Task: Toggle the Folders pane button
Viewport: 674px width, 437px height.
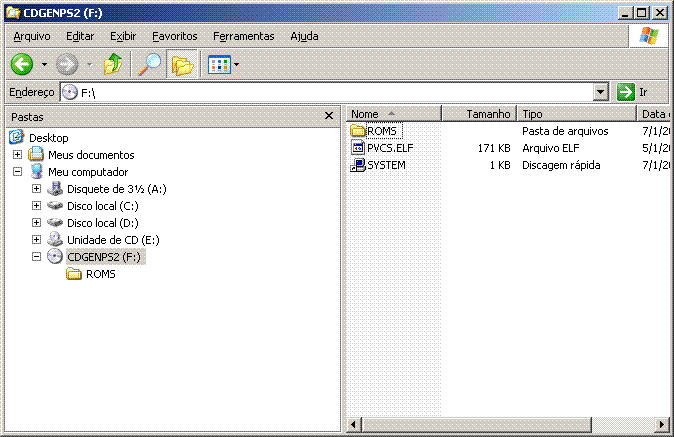Action: tap(182, 64)
